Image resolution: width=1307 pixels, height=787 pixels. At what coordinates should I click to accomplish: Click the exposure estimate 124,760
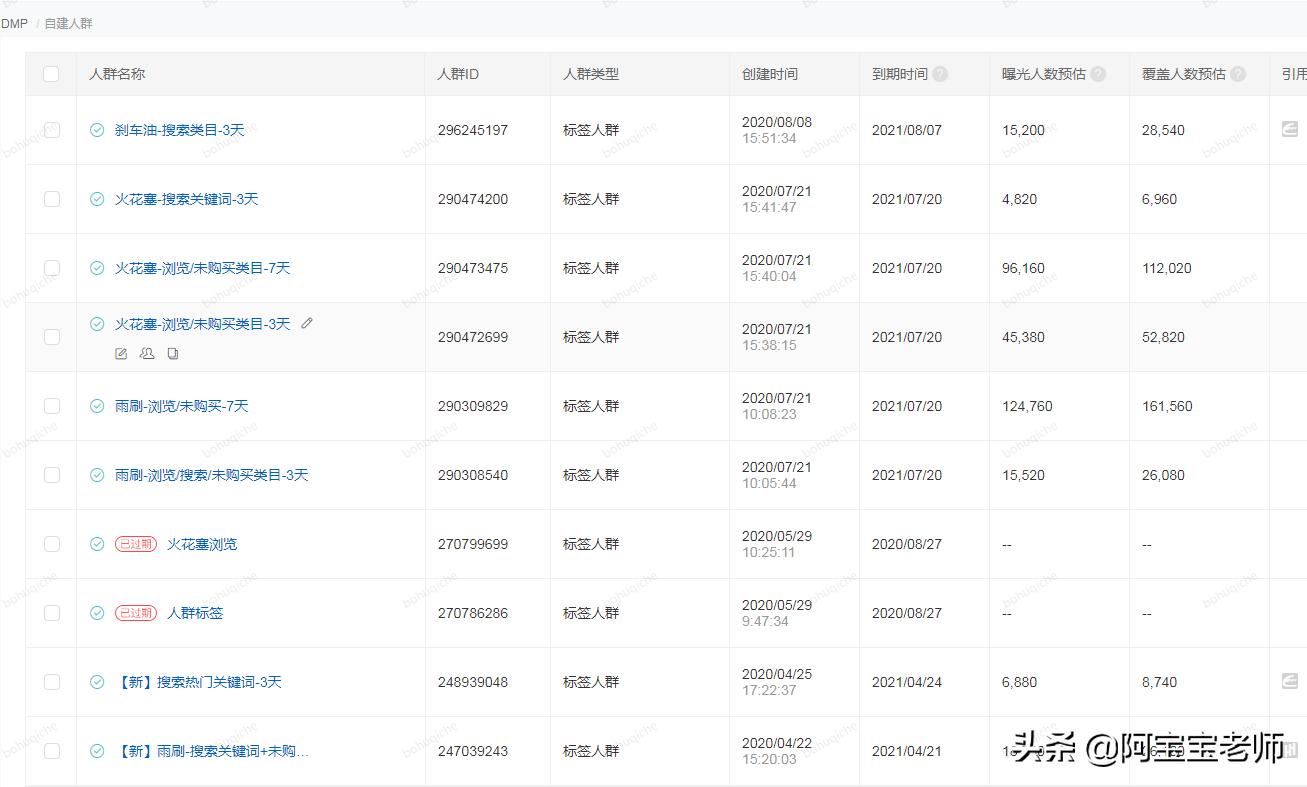(x=1027, y=406)
